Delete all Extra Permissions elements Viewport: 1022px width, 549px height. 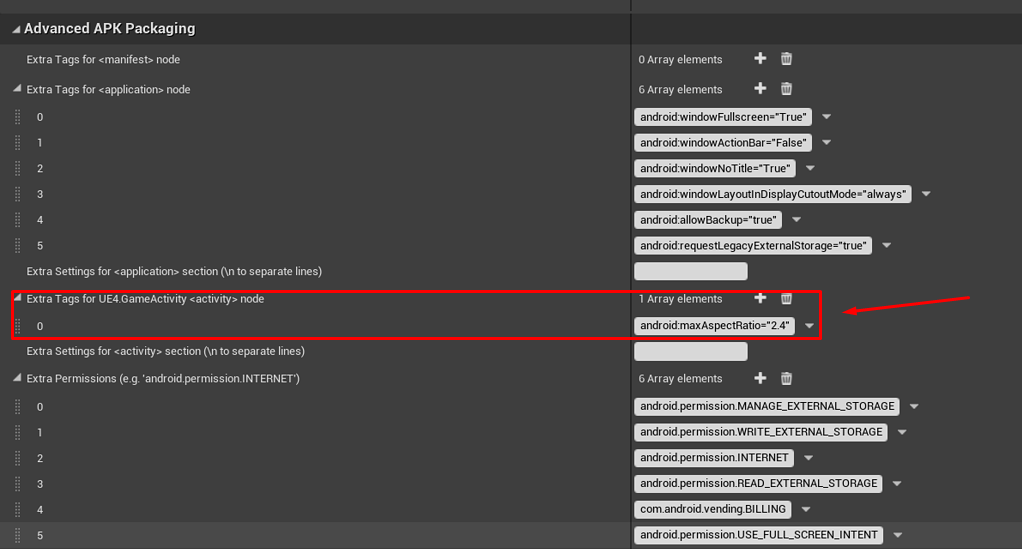point(787,378)
